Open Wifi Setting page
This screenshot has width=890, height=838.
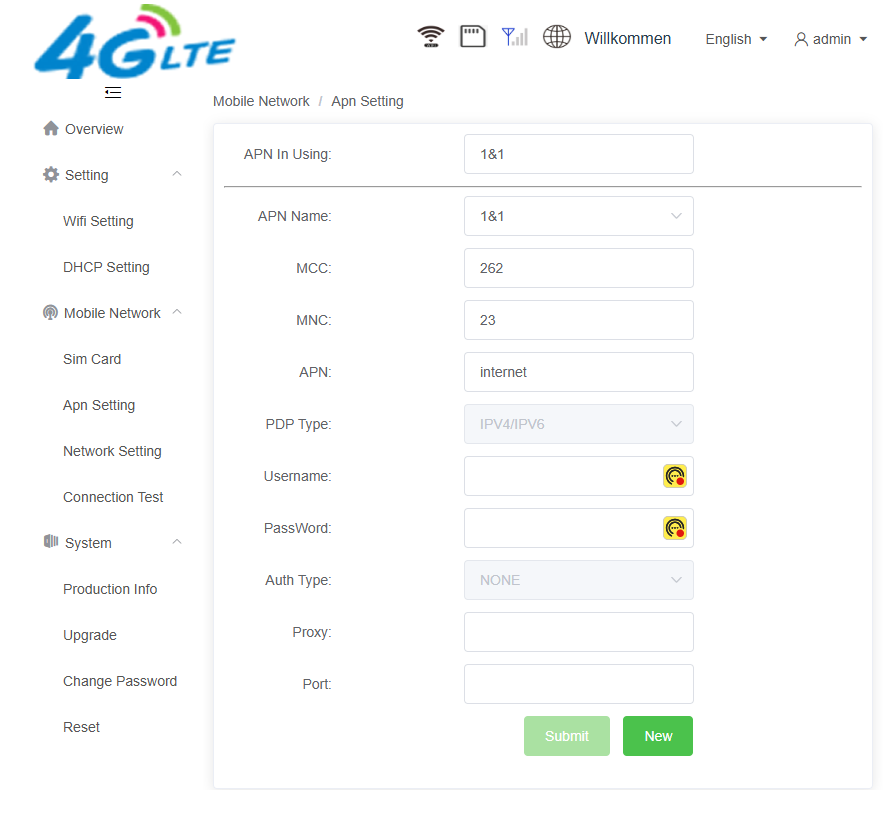pos(98,221)
